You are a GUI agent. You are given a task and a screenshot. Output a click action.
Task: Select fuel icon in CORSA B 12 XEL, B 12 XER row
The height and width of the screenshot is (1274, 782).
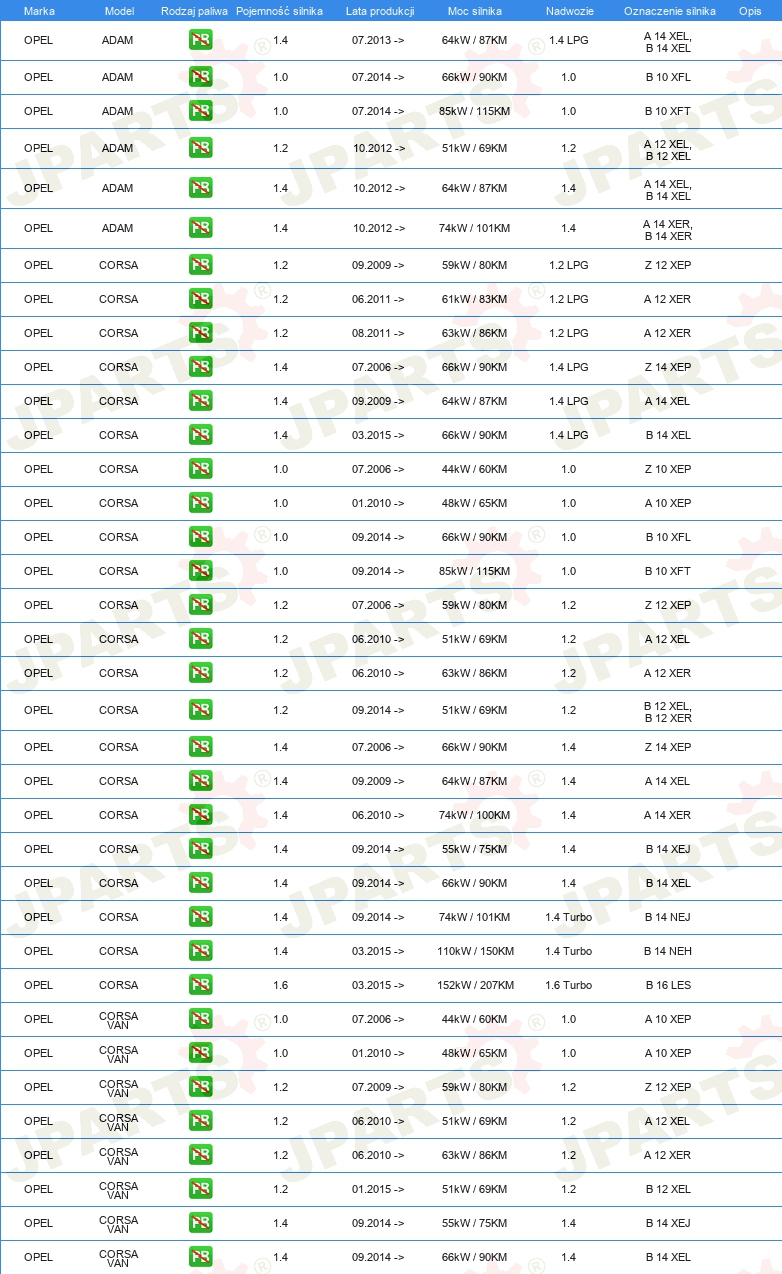coord(200,710)
